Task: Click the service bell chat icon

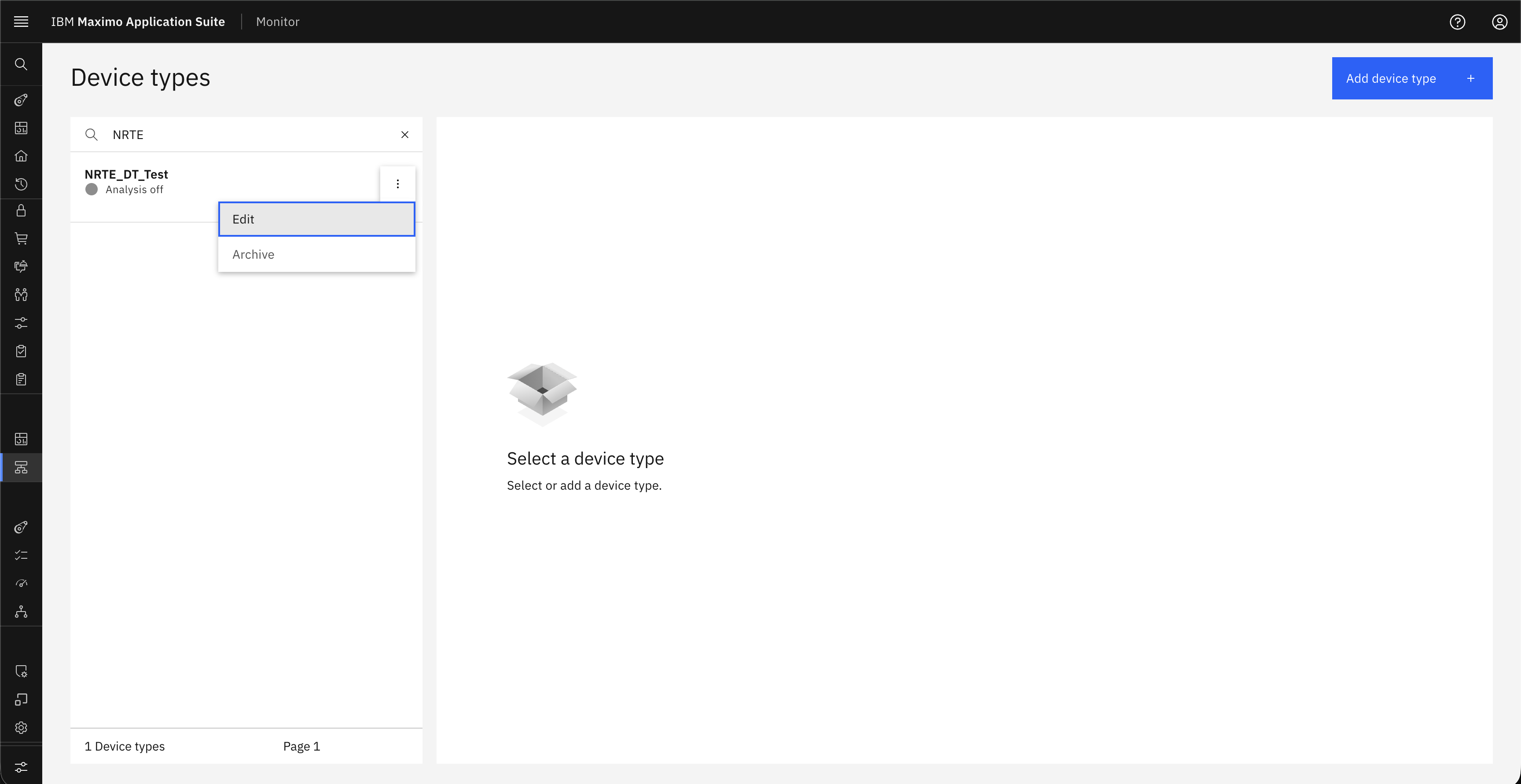Action: coord(21,266)
